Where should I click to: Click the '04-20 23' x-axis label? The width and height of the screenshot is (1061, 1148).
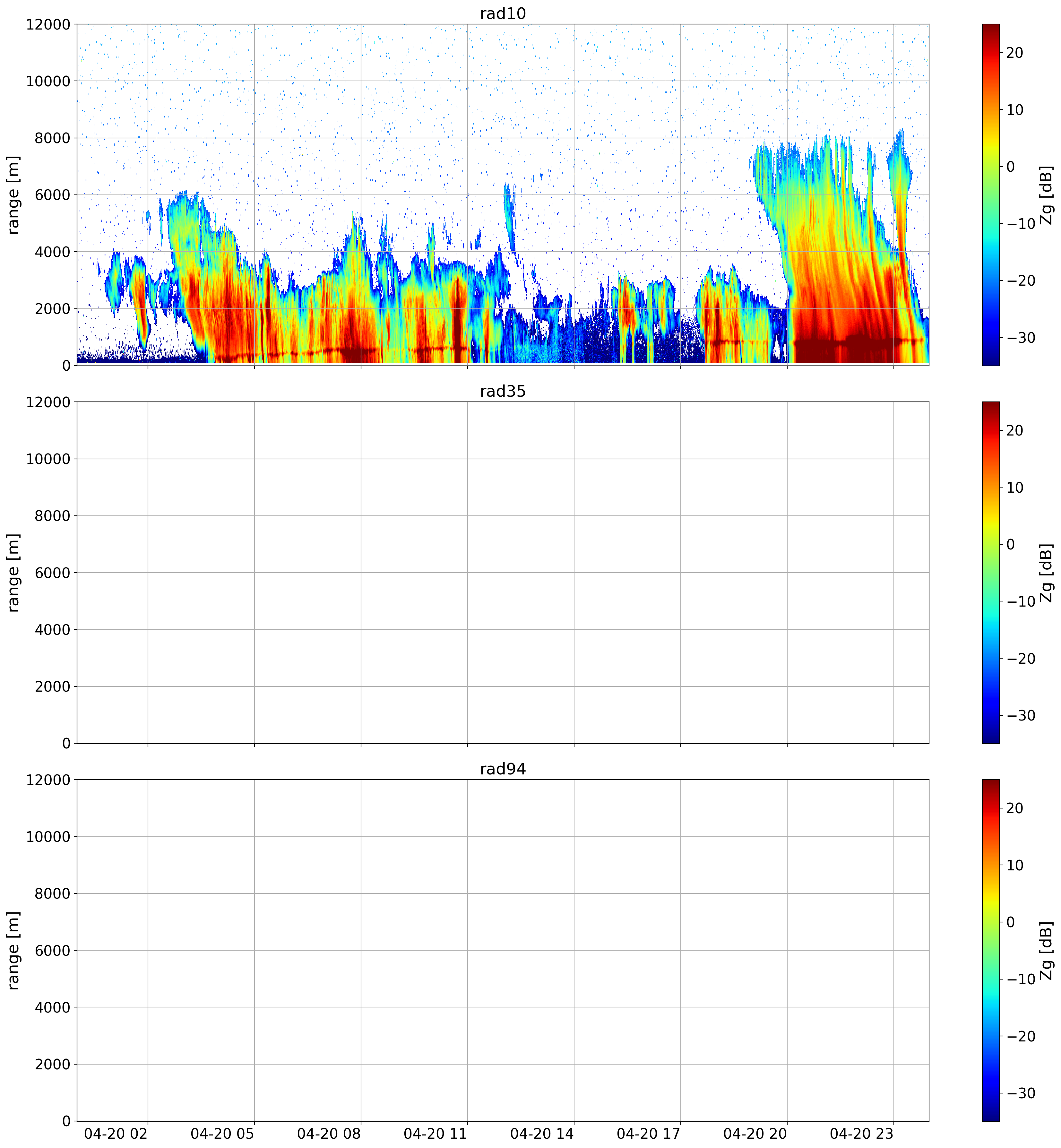click(x=862, y=1134)
